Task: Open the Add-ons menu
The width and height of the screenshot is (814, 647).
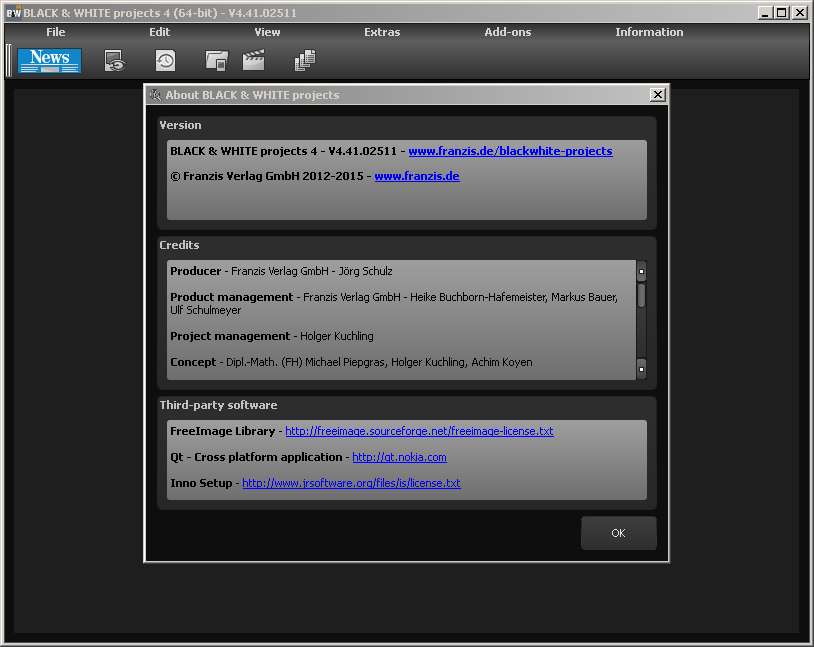Action: click(508, 32)
